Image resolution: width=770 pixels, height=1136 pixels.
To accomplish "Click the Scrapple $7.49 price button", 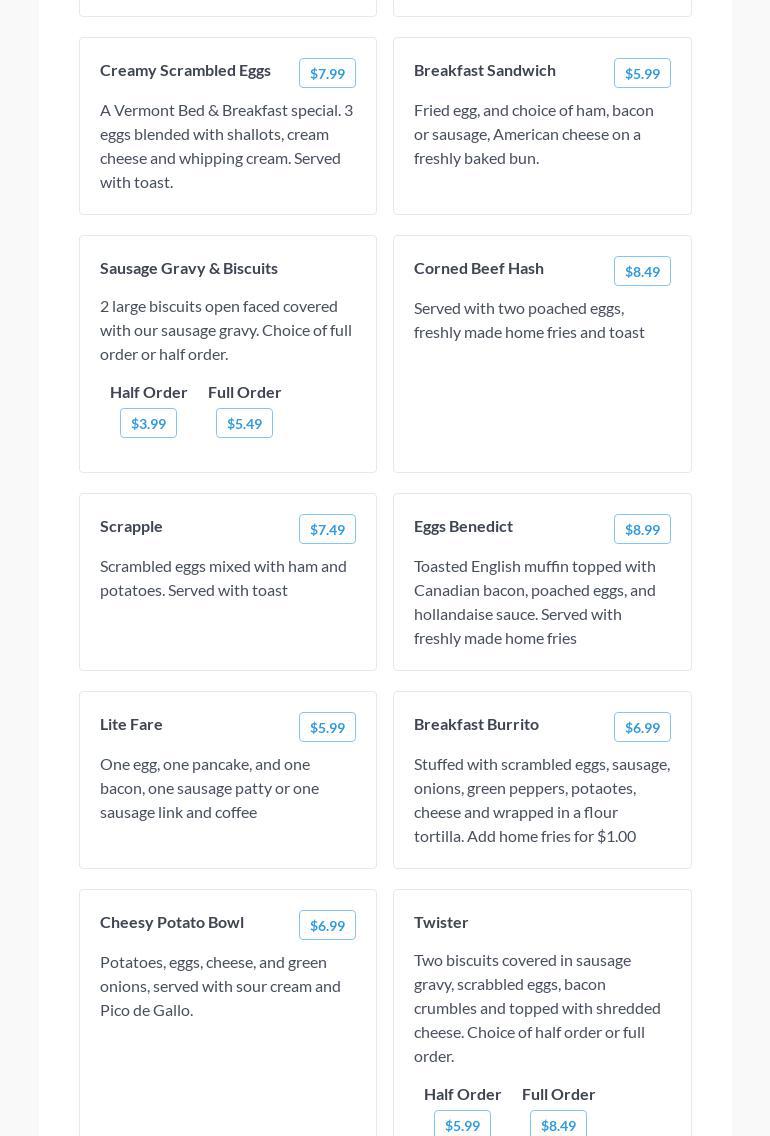I will click(x=327, y=529).
